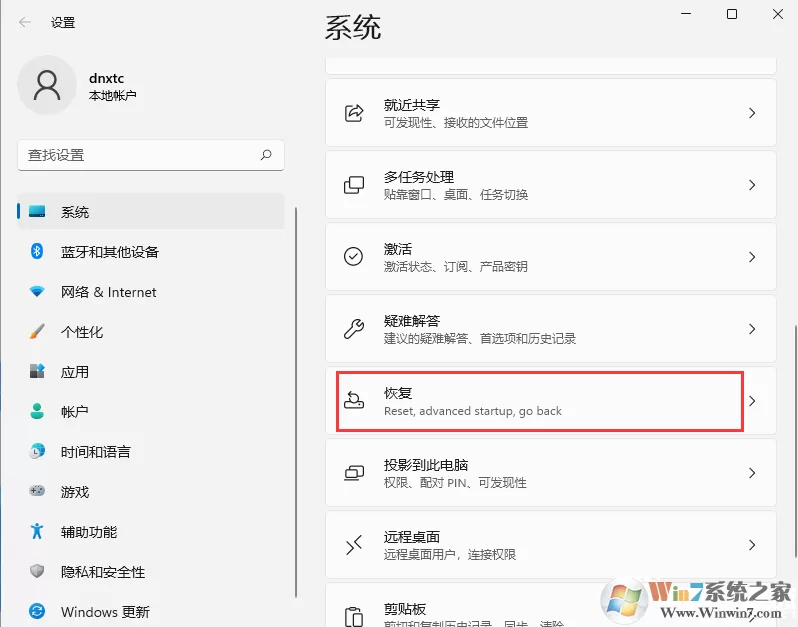Click the 时间和语言 clock globe icon
The height and width of the screenshot is (627, 798).
37,451
